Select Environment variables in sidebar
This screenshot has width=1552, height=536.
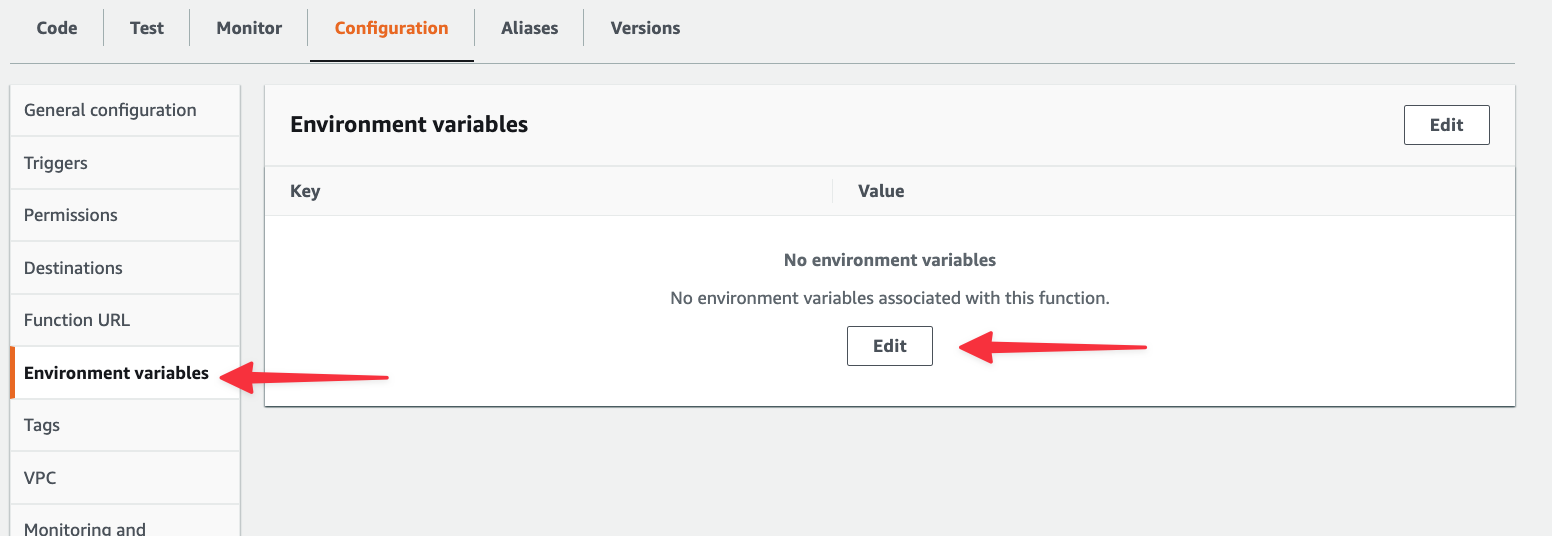pyautogui.click(x=125, y=373)
